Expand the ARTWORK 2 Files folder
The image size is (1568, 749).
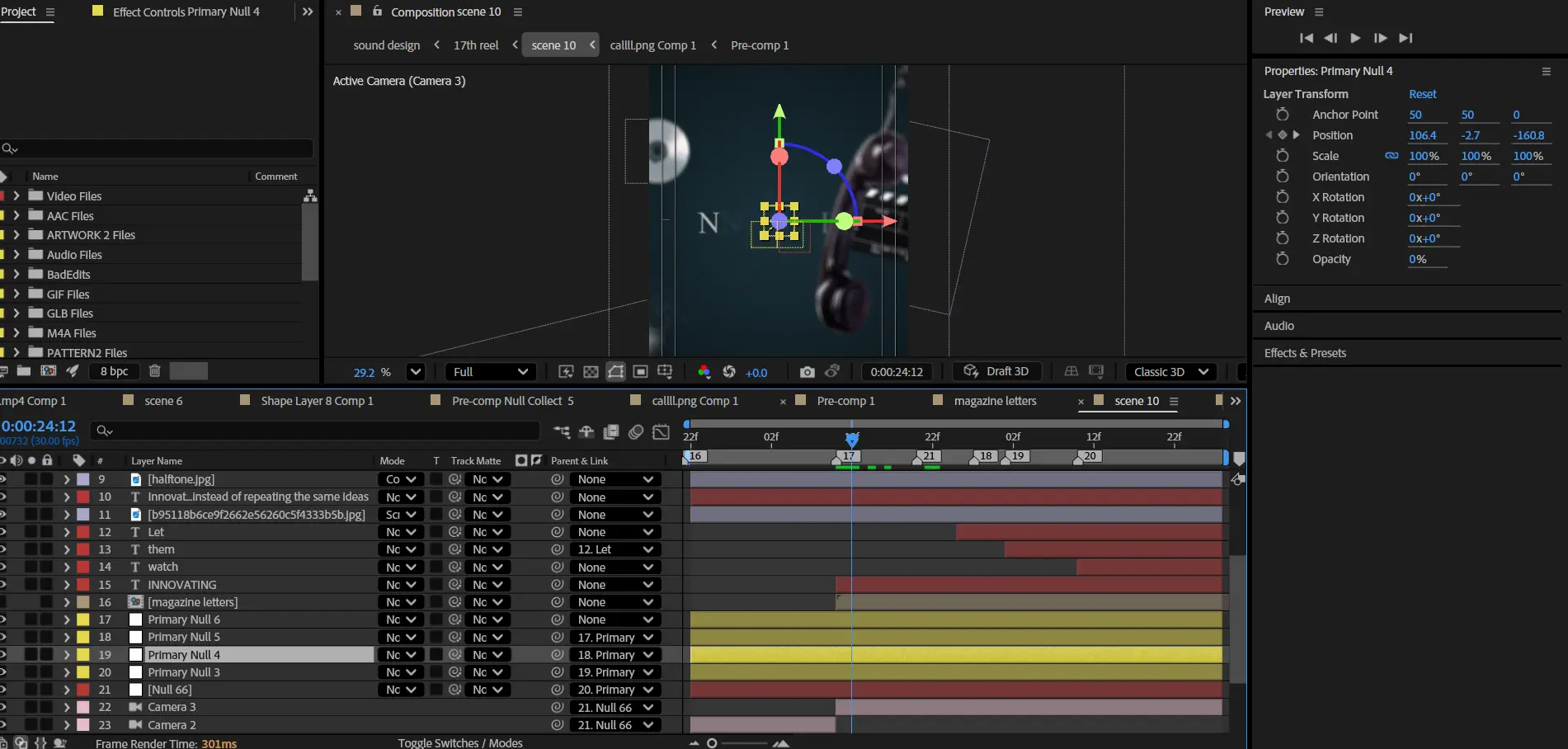point(16,235)
